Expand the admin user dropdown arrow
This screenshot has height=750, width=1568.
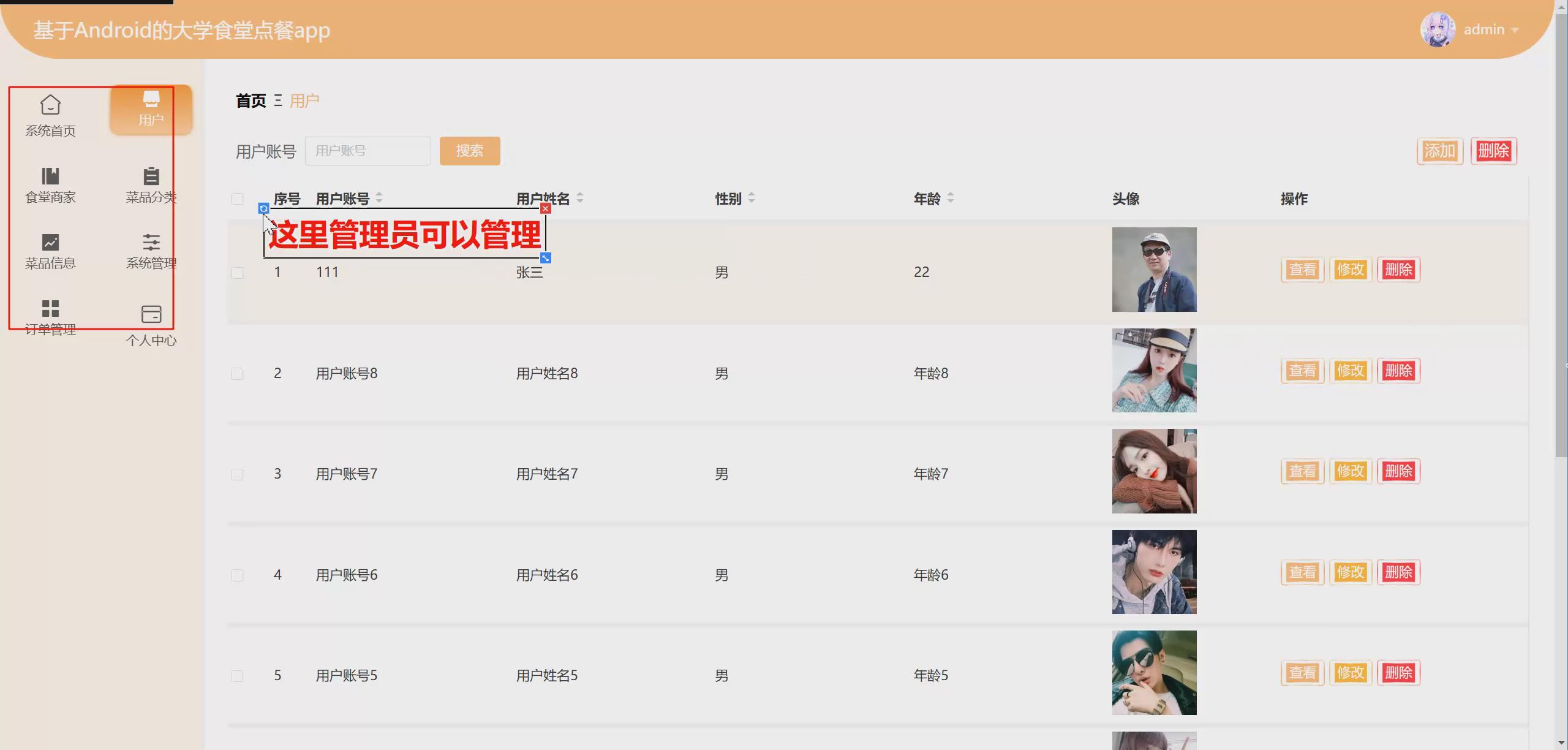[x=1515, y=30]
